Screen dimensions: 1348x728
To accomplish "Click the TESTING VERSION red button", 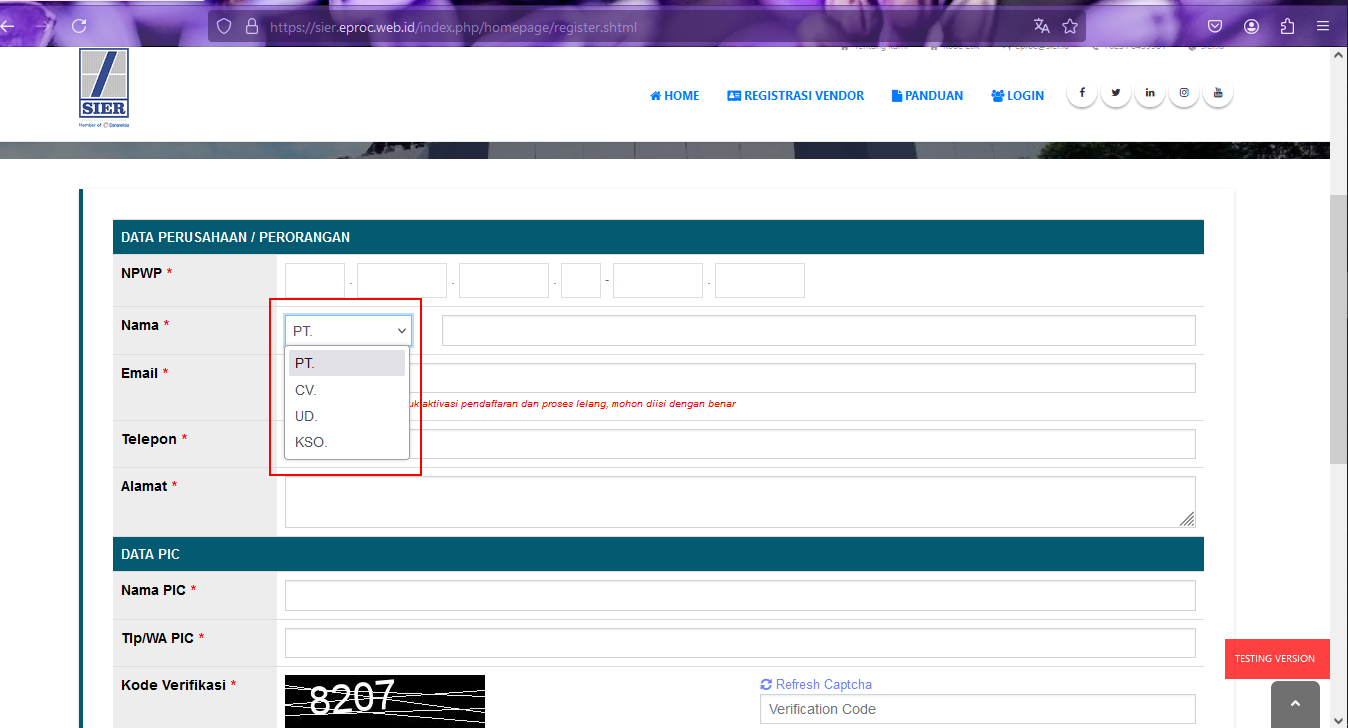I will click(x=1277, y=659).
